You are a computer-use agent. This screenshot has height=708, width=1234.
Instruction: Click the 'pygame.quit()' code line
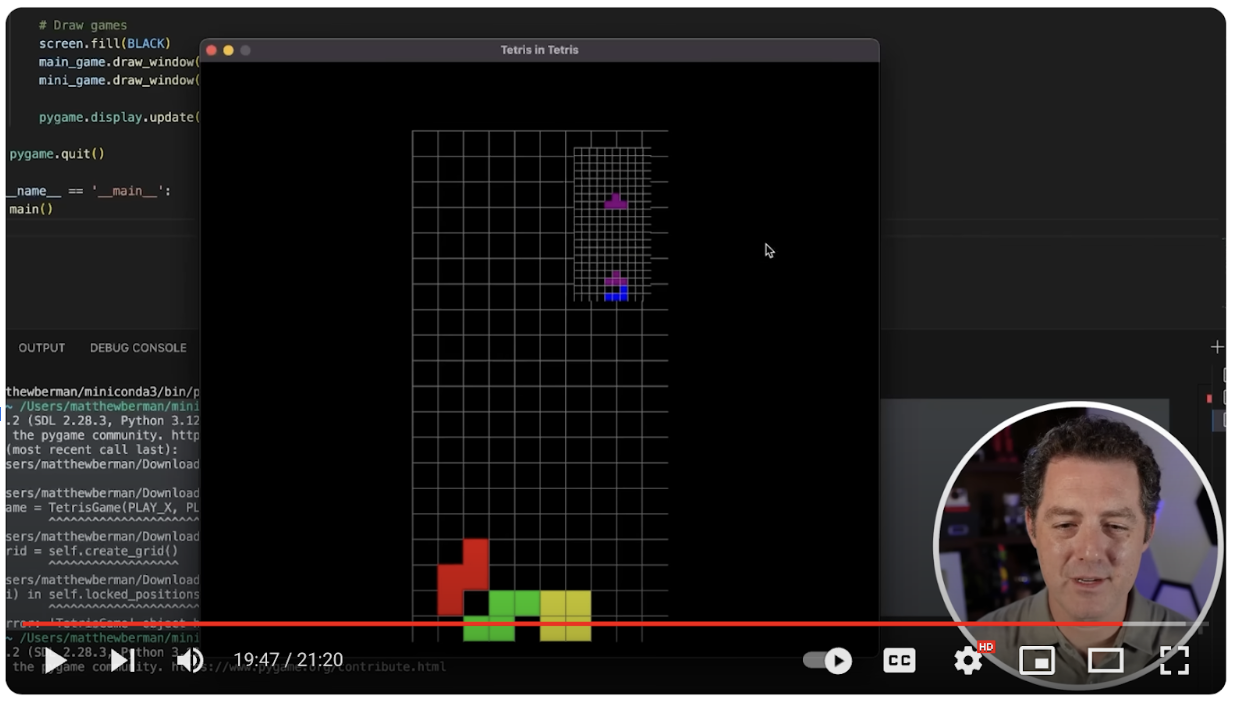[x=57, y=154]
